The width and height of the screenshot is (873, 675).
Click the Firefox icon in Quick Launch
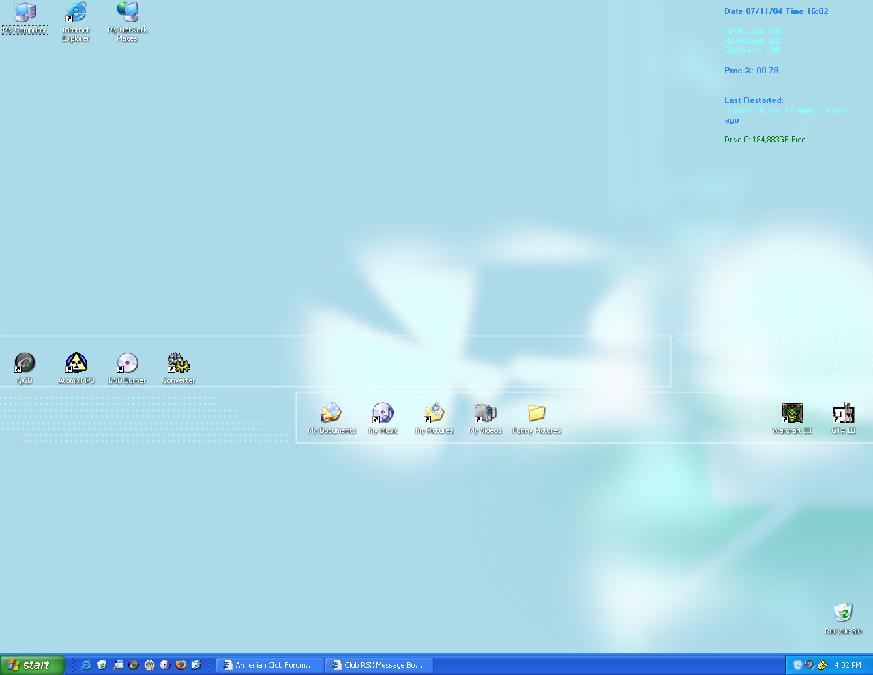point(181,665)
